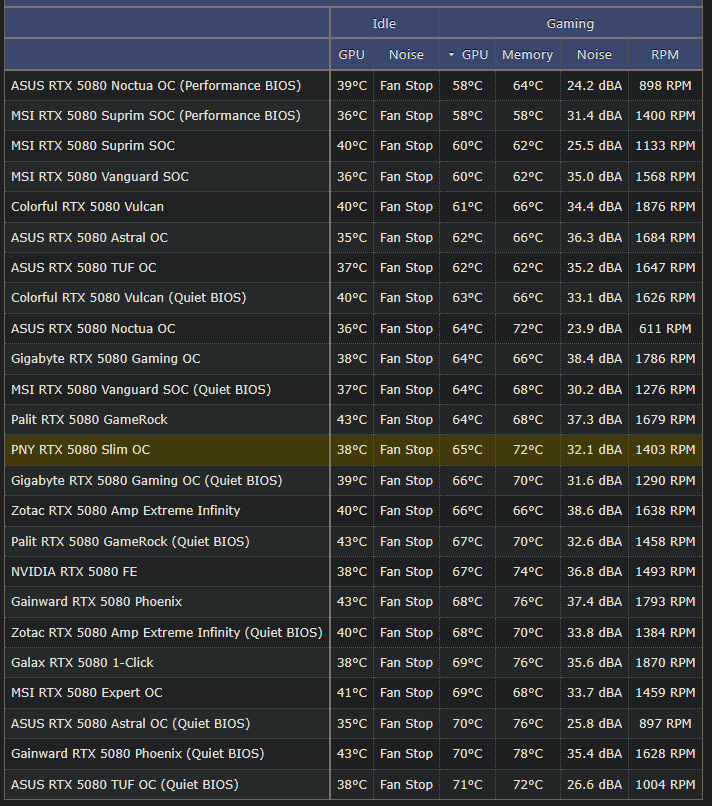Click the 1876 RPM cell
Image resolution: width=712 pixels, height=806 pixels.
coord(665,207)
